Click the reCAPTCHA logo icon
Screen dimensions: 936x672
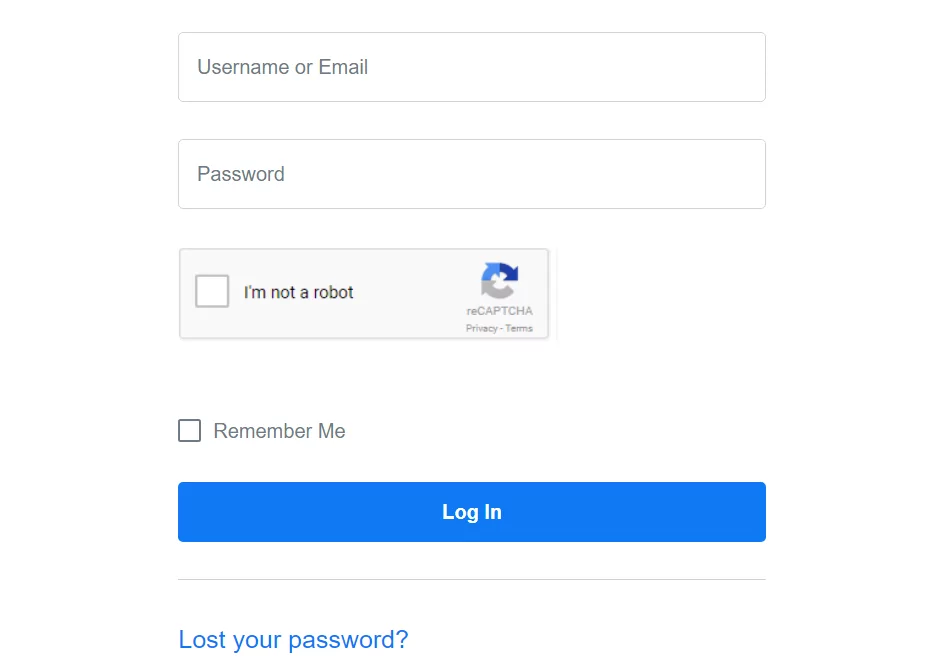[x=499, y=280]
